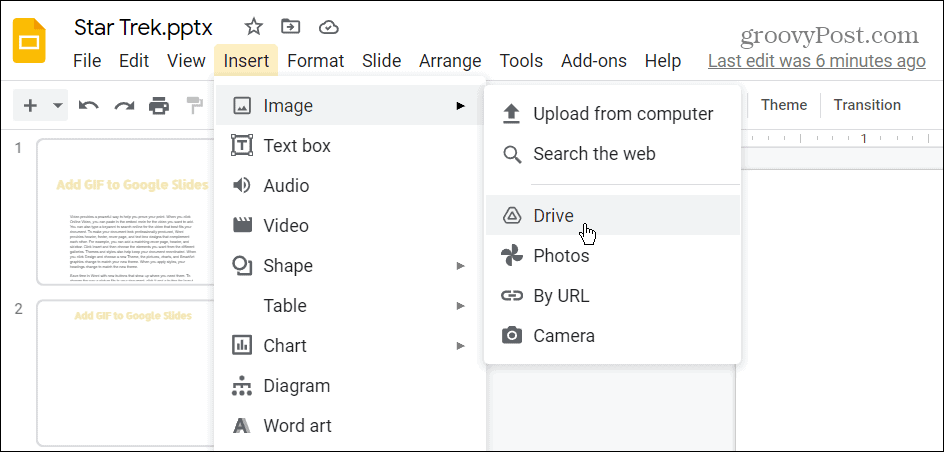
Task: Open the Last edit was 6 minutes ago link
Action: pos(816,61)
